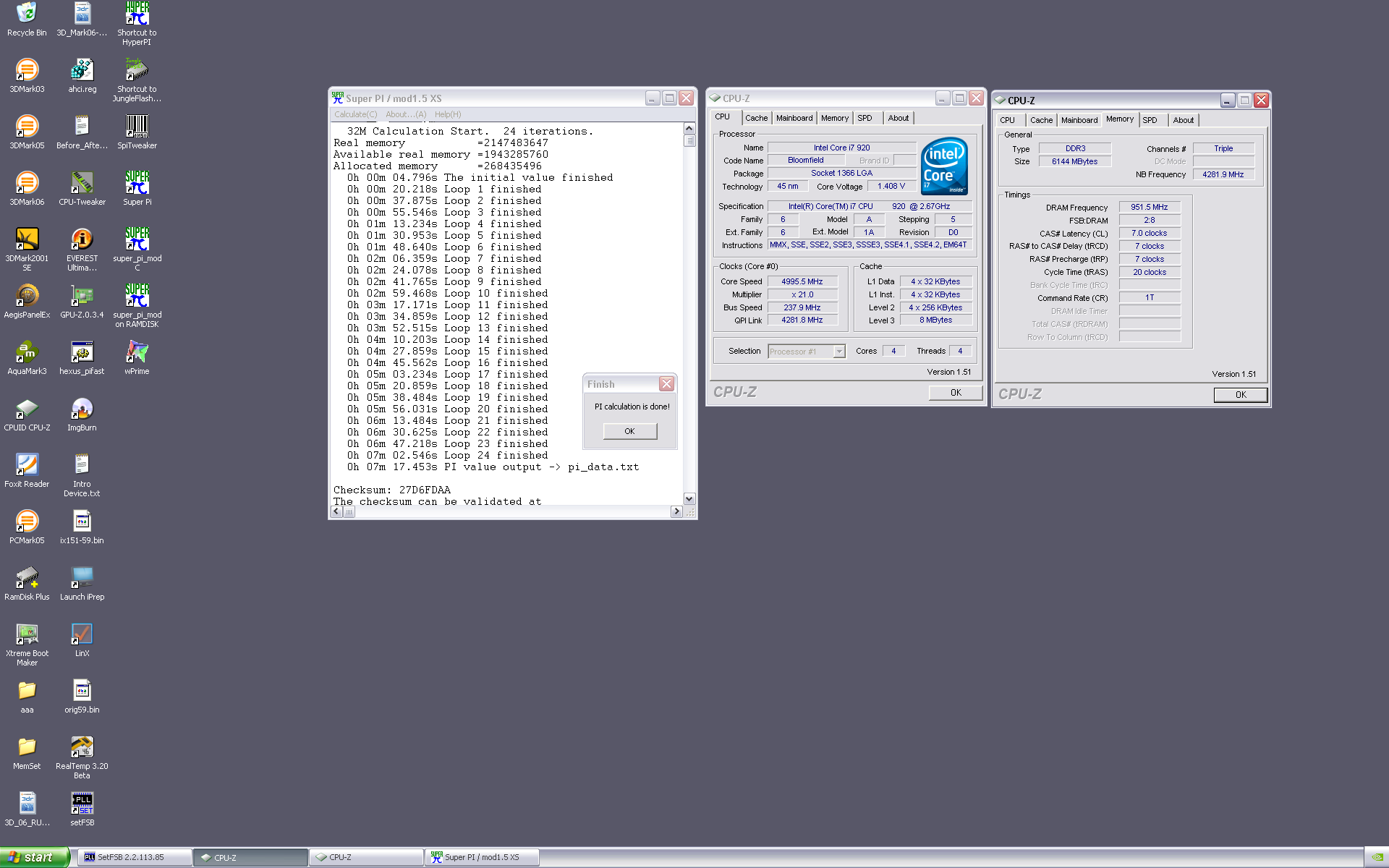Image resolution: width=1389 pixels, height=868 pixels.
Task: Open the Xtreme Boot Maker icon
Action: coord(27,644)
